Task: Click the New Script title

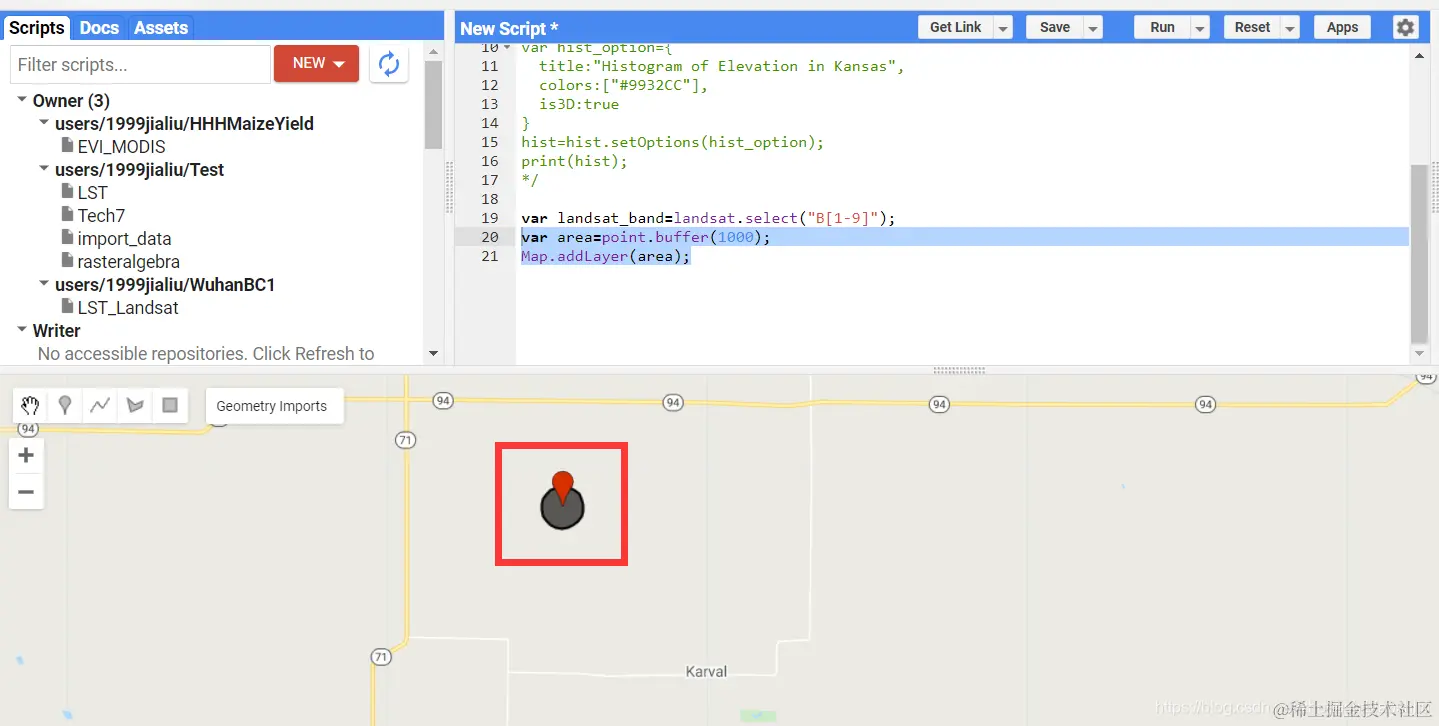Action: 509,28
